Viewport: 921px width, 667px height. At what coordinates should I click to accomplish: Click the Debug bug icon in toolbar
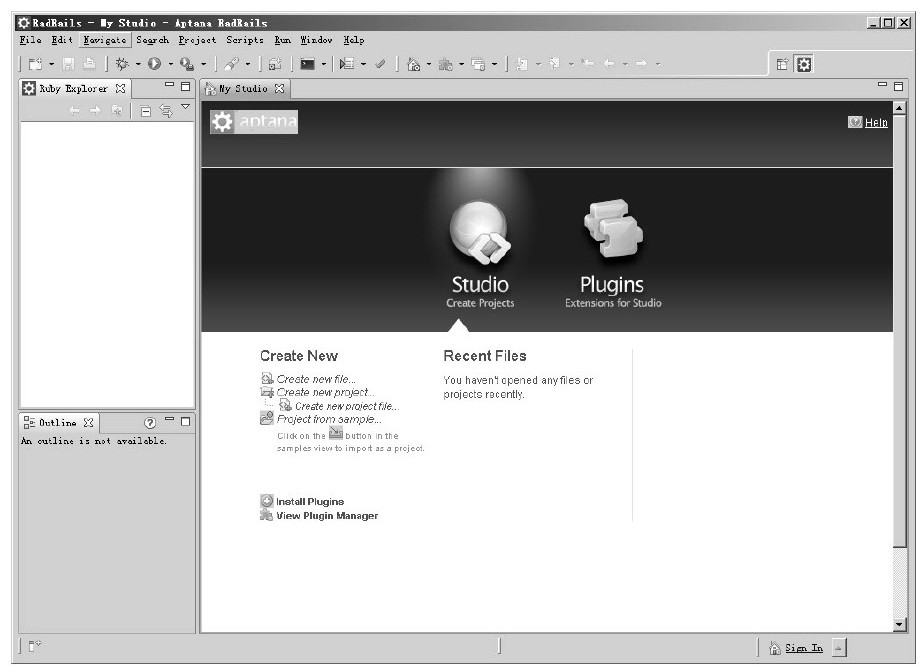122,64
